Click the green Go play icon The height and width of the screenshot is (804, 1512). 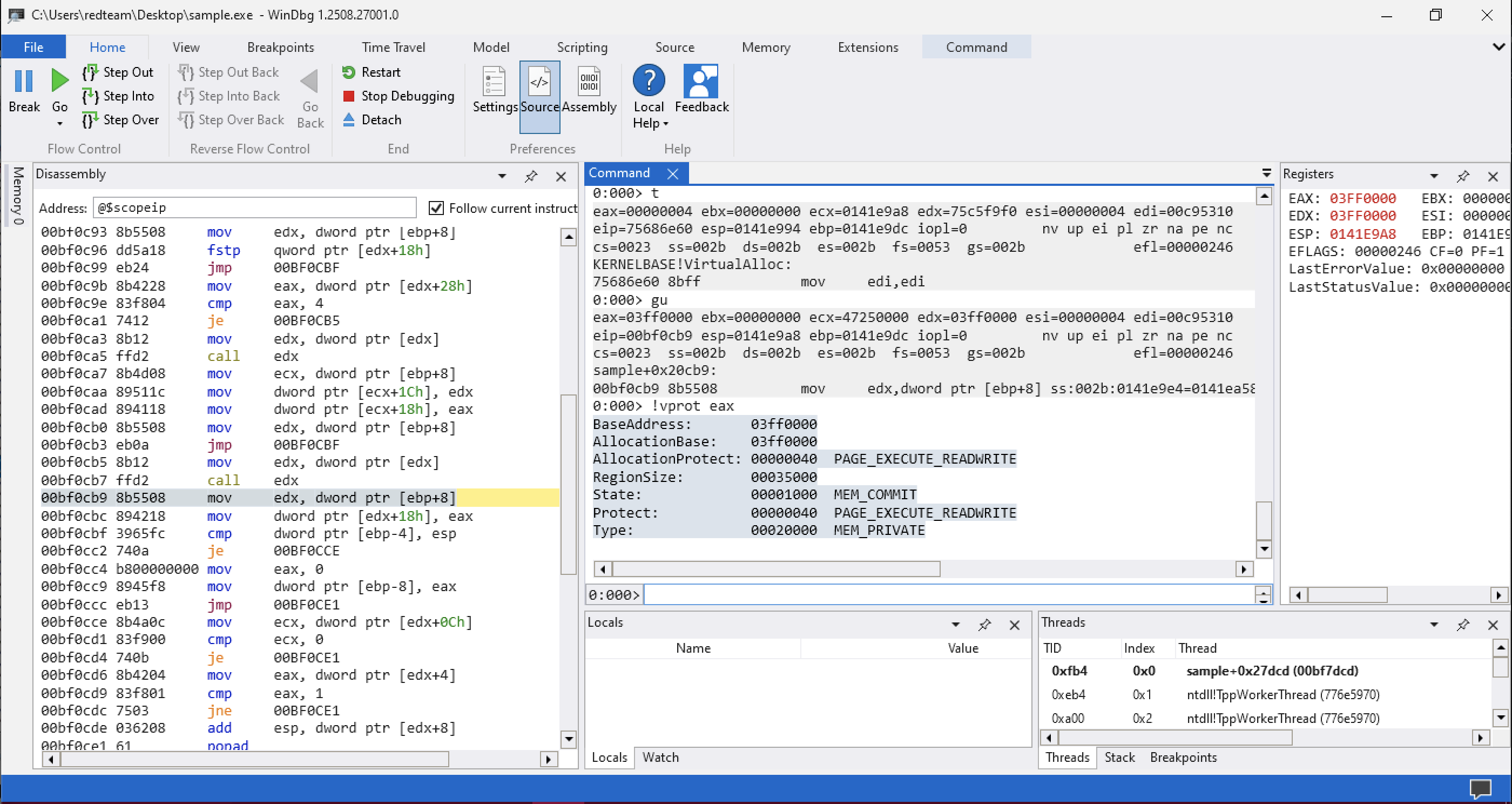59,81
